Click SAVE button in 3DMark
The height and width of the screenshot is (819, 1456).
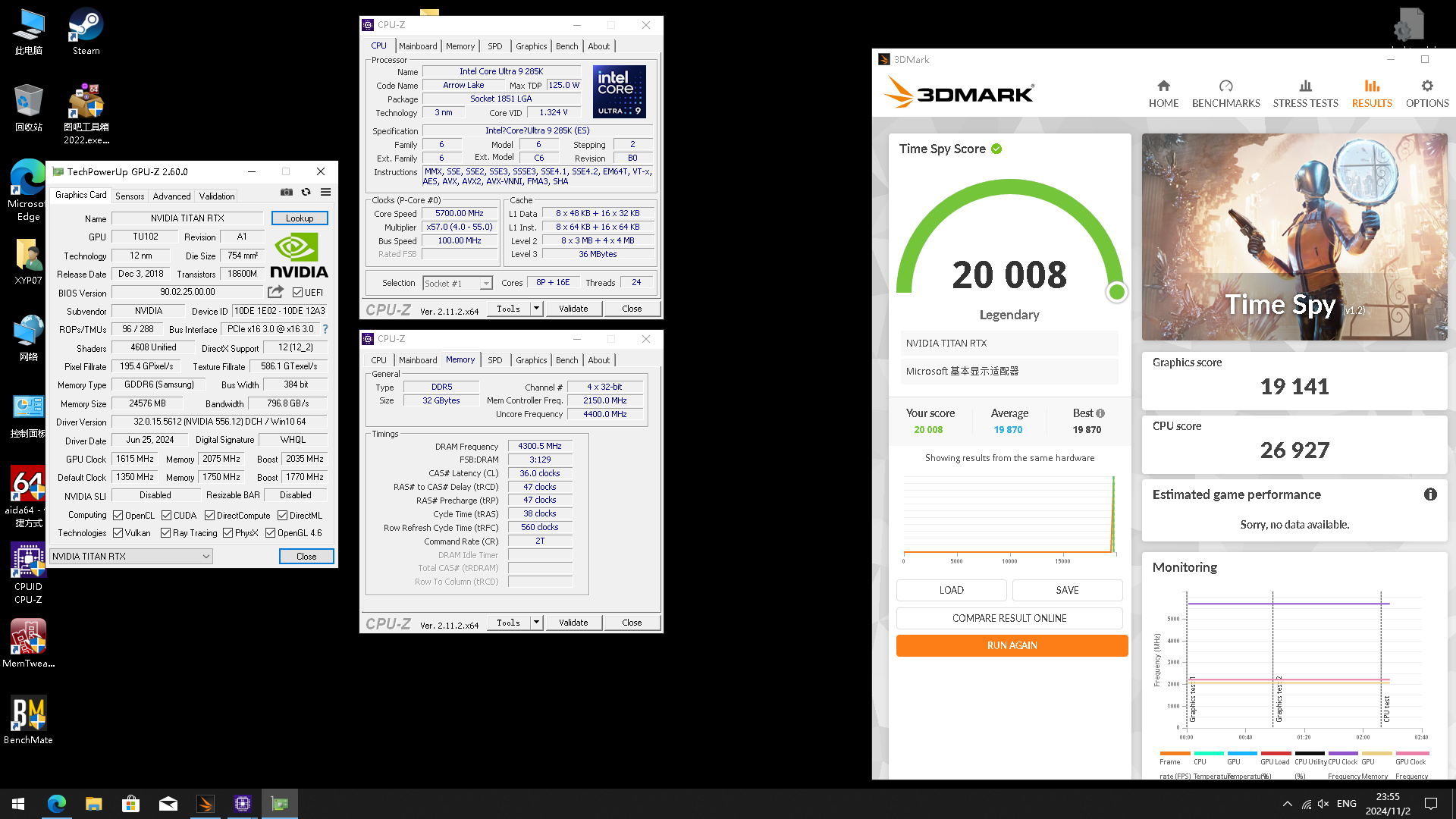[1067, 590]
